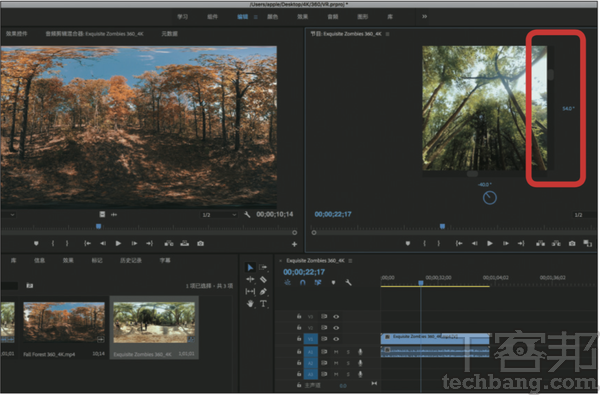Activate the Type (T) tool
The height and width of the screenshot is (395, 600).
pos(263,304)
